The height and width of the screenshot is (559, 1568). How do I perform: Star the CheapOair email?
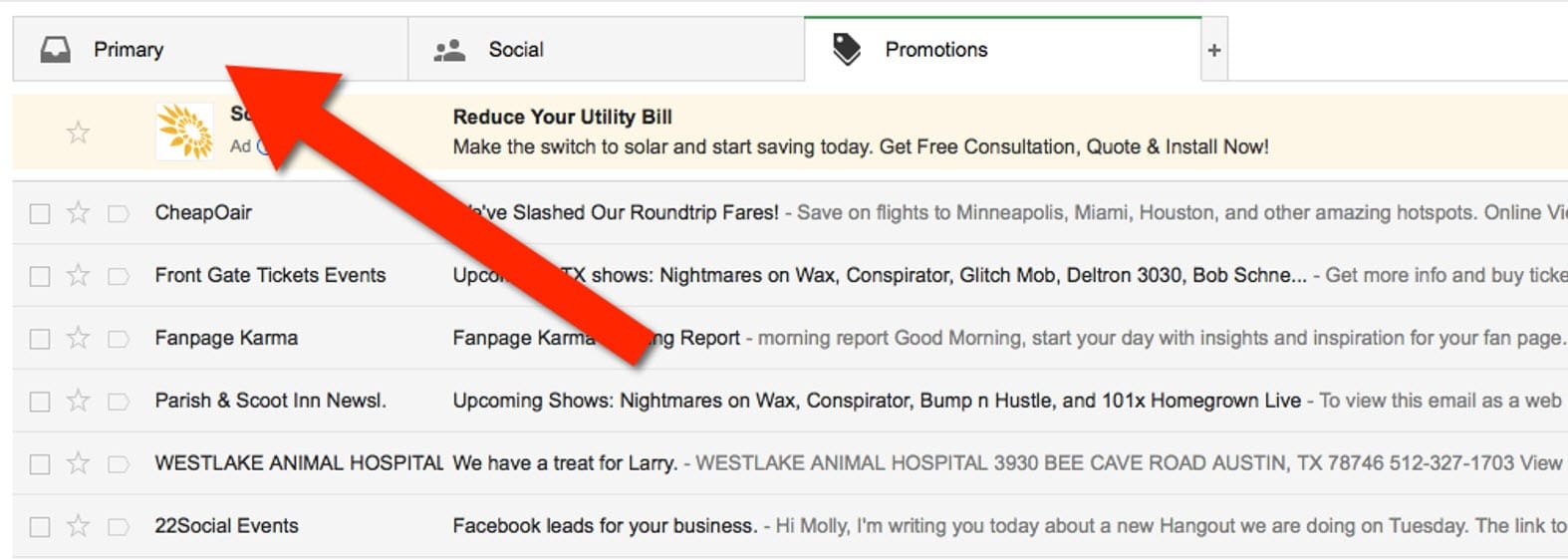click(78, 212)
